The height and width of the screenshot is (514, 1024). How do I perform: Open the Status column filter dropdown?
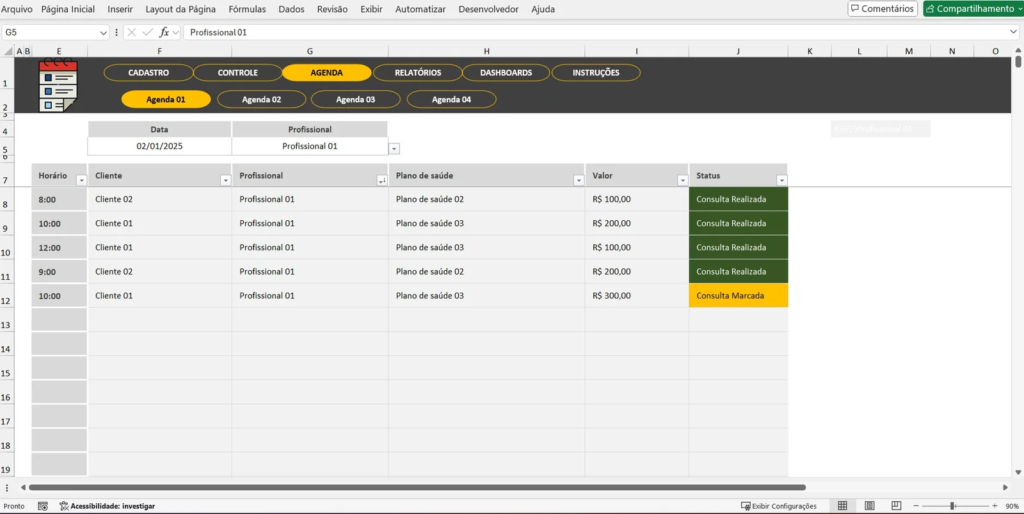tap(781, 180)
